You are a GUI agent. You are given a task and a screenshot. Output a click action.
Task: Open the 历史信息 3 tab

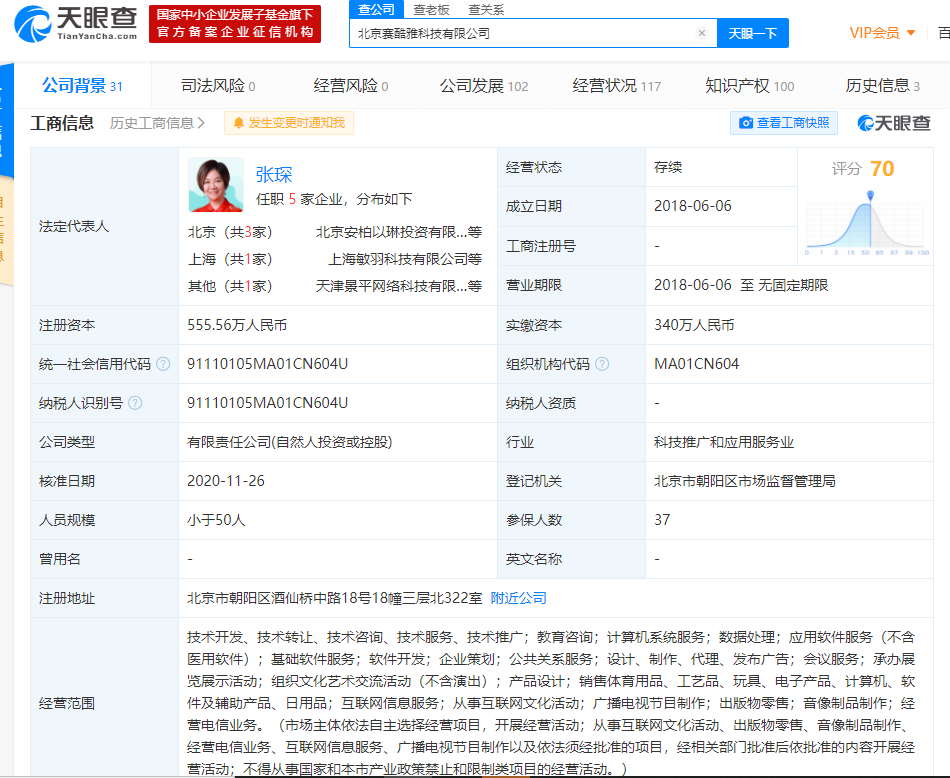pyautogui.click(x=883, y=86)
